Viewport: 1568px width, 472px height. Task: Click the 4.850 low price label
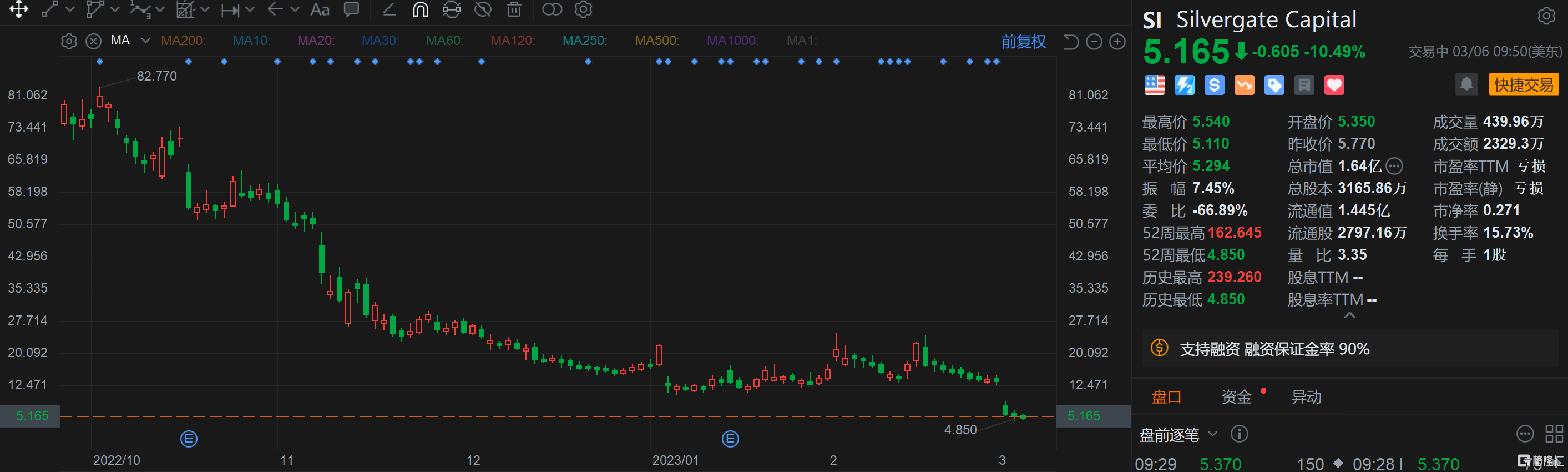[960, 430]
